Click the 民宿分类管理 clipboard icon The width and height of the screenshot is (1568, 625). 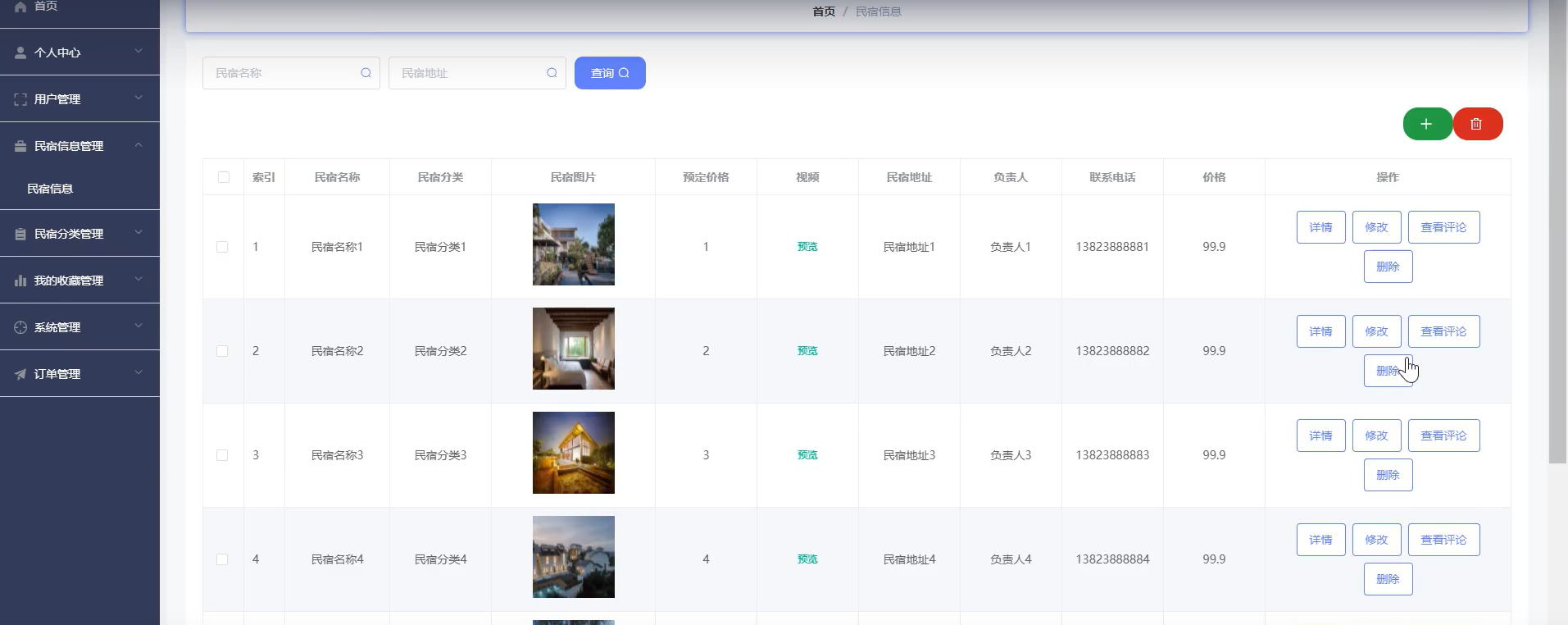(20, 234)
